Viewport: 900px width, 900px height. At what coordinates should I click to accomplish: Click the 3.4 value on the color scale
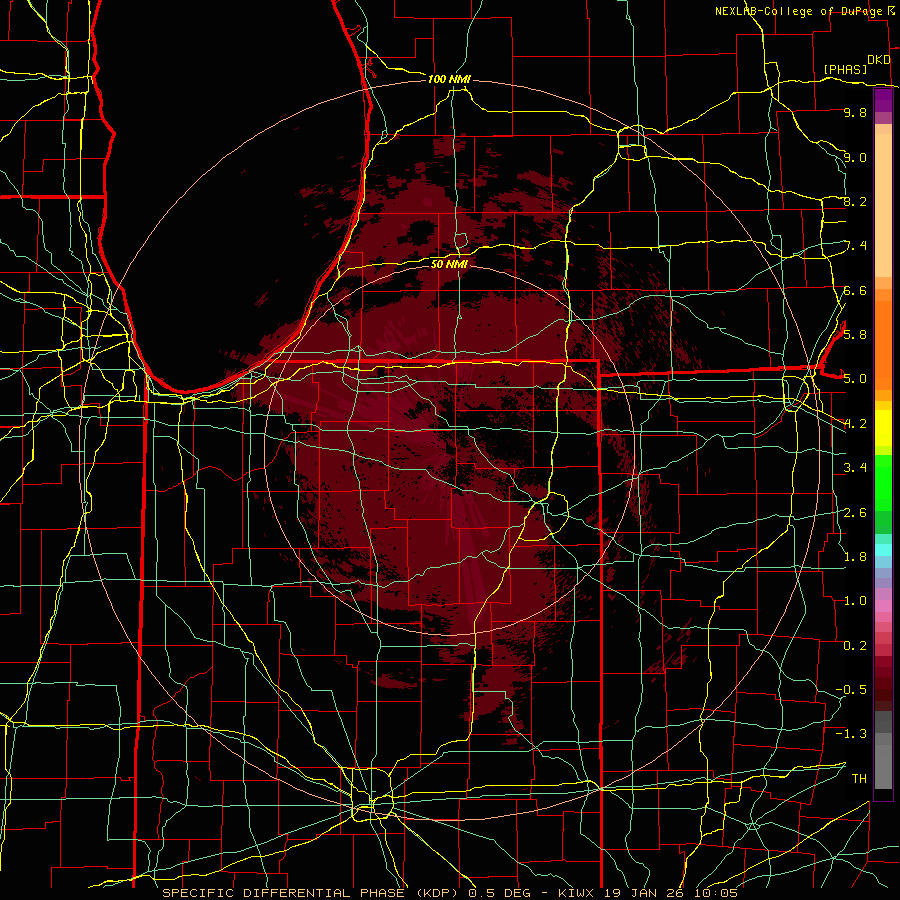[x=855, y=467]
